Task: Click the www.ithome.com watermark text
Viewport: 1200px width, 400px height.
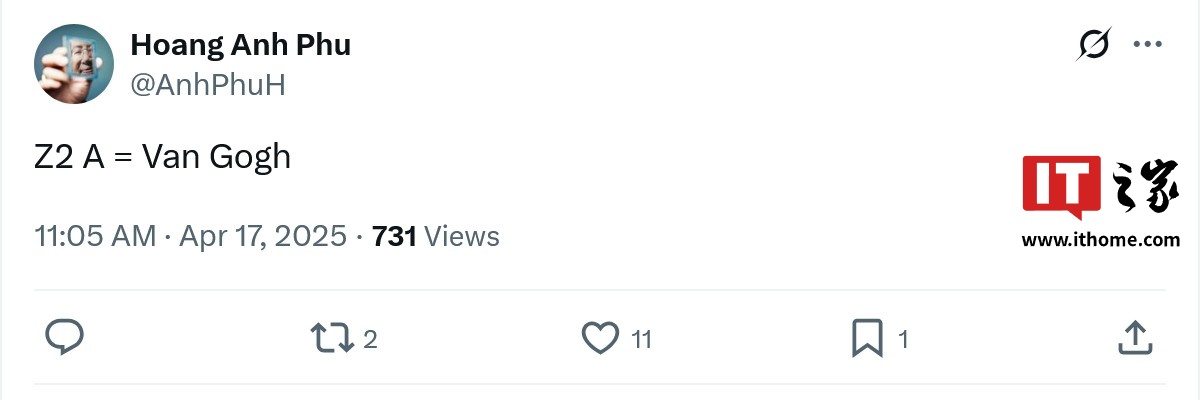Action: pos(1100,240)
